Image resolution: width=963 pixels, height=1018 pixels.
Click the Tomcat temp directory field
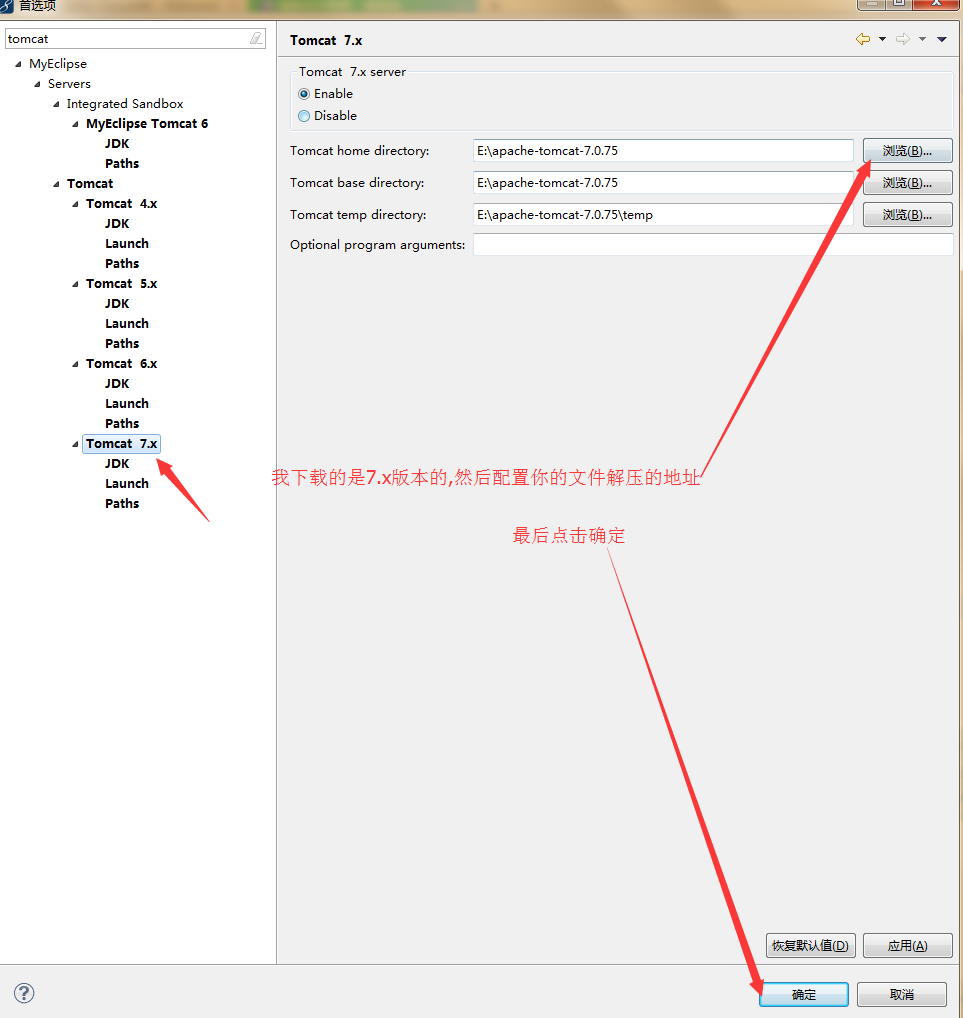(663, 215)
